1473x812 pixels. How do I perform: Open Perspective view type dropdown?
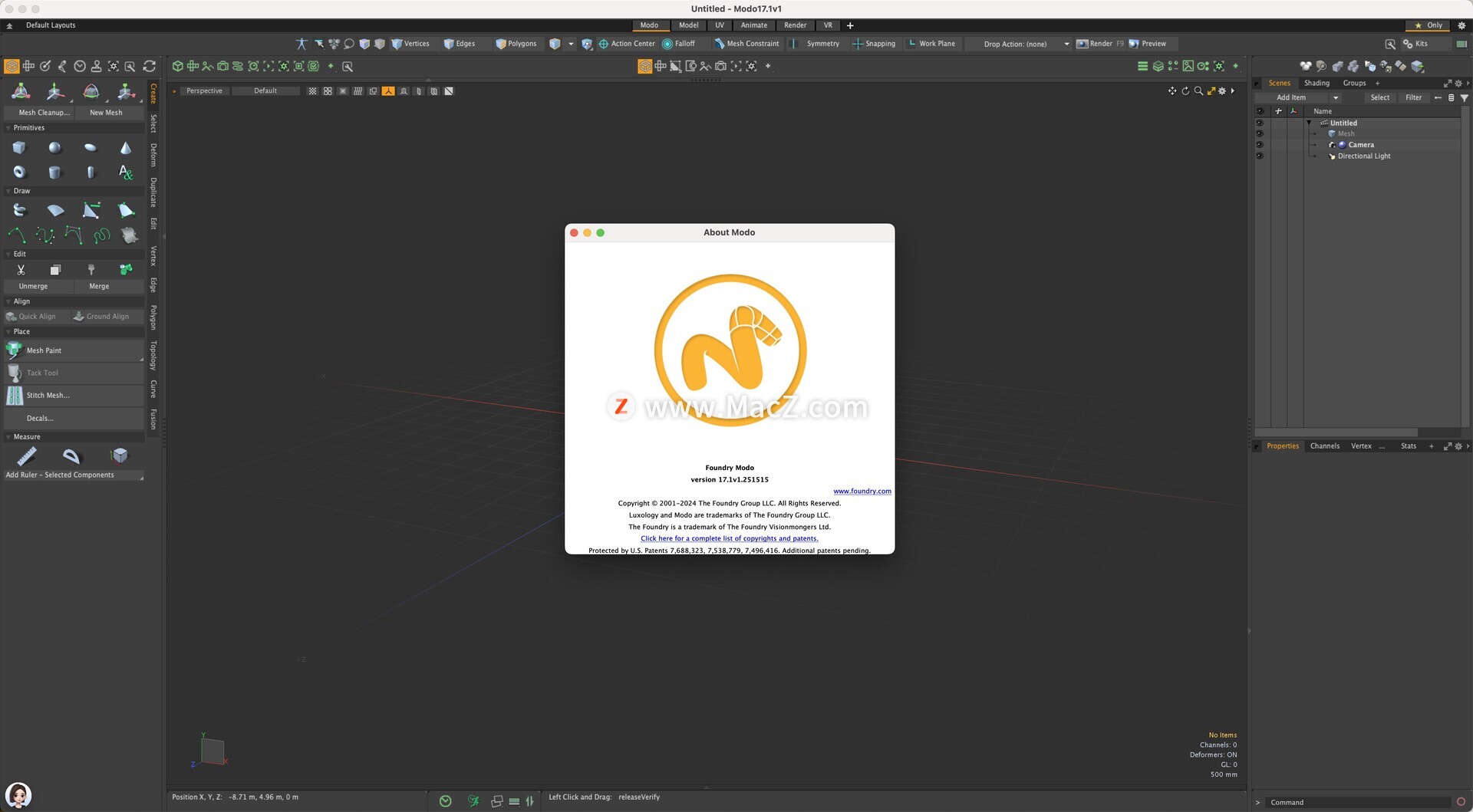[204, 90]
